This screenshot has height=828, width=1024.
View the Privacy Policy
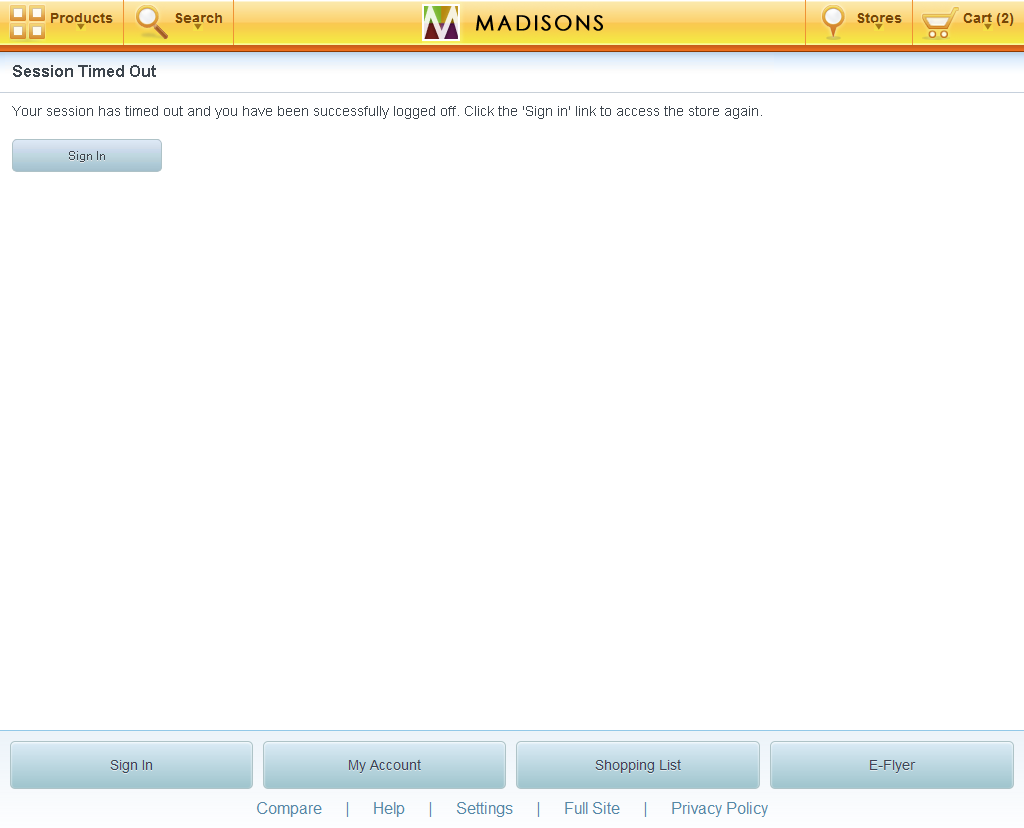coord(719,808)
